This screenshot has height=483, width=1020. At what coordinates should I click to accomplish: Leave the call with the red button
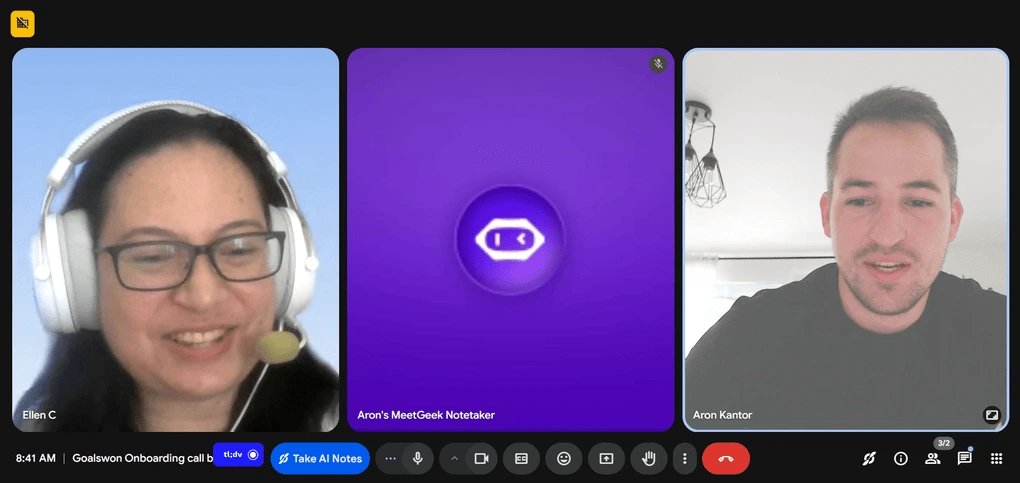point(726,458)
